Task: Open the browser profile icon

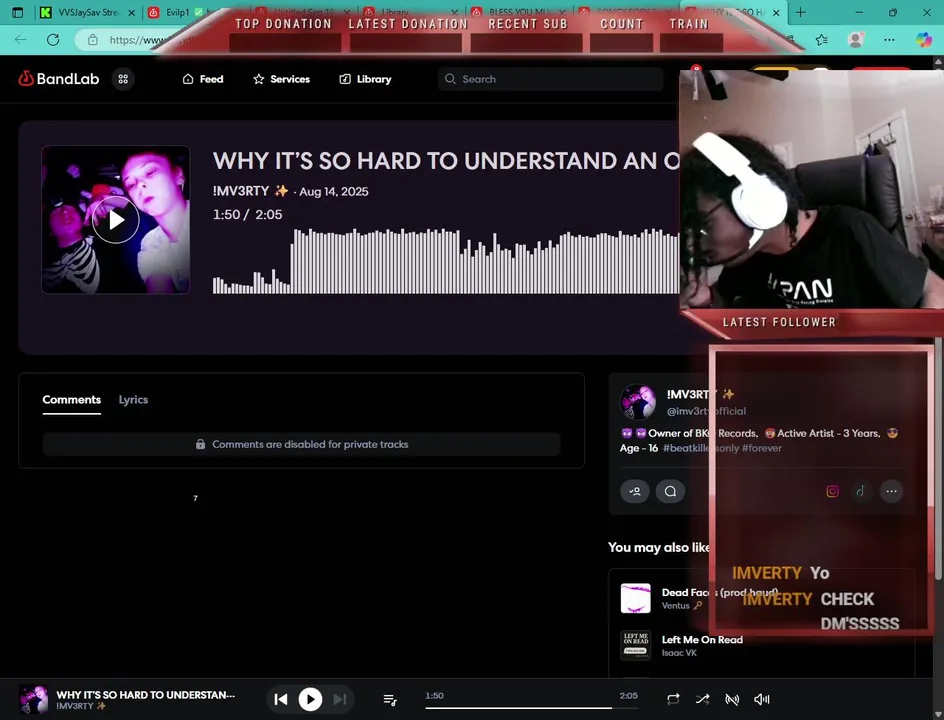Action: 856,40
